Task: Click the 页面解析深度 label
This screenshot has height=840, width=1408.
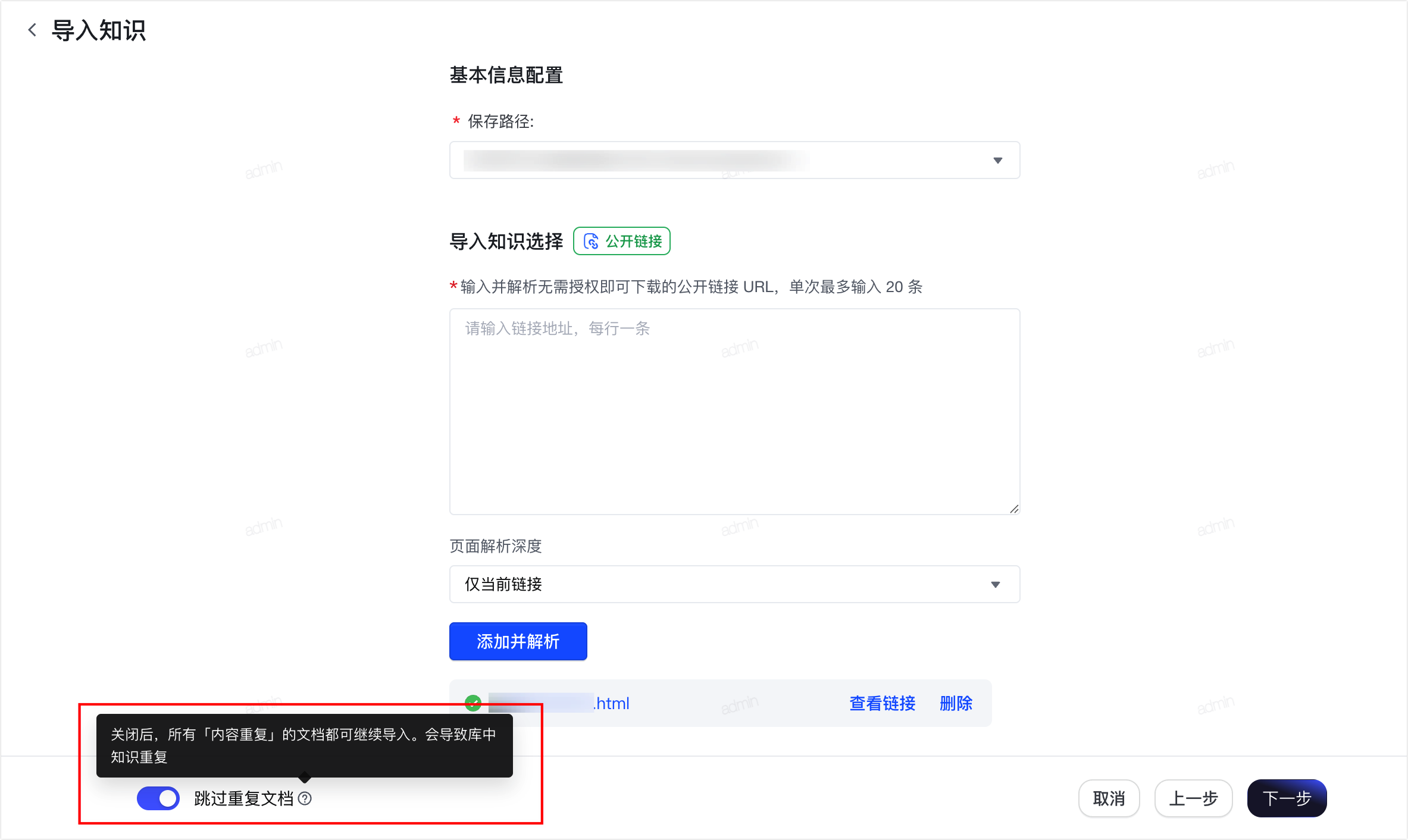Action: (x=496, y=546)
